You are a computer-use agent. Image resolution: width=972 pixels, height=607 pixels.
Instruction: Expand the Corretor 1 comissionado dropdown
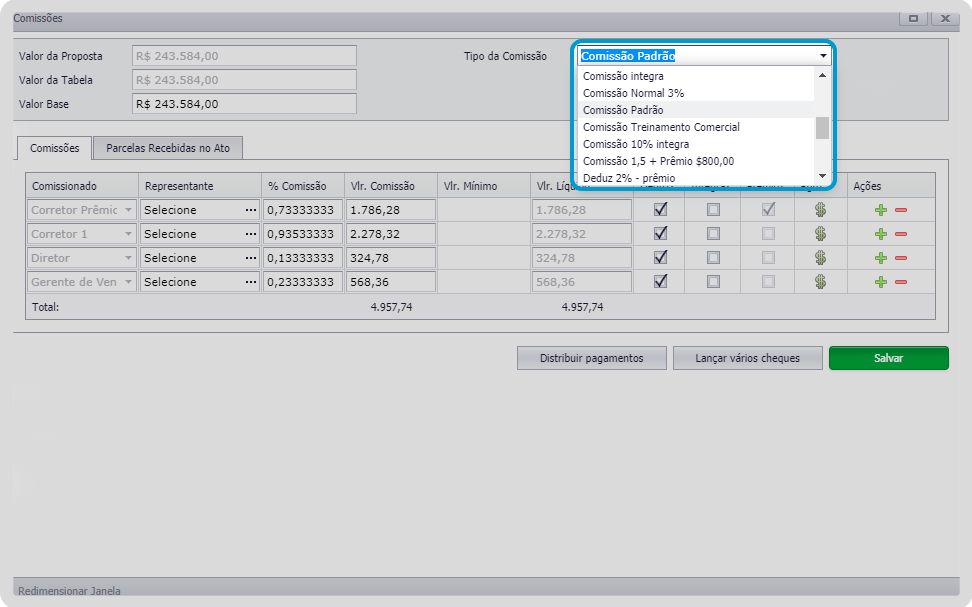[x=128, y=234]
